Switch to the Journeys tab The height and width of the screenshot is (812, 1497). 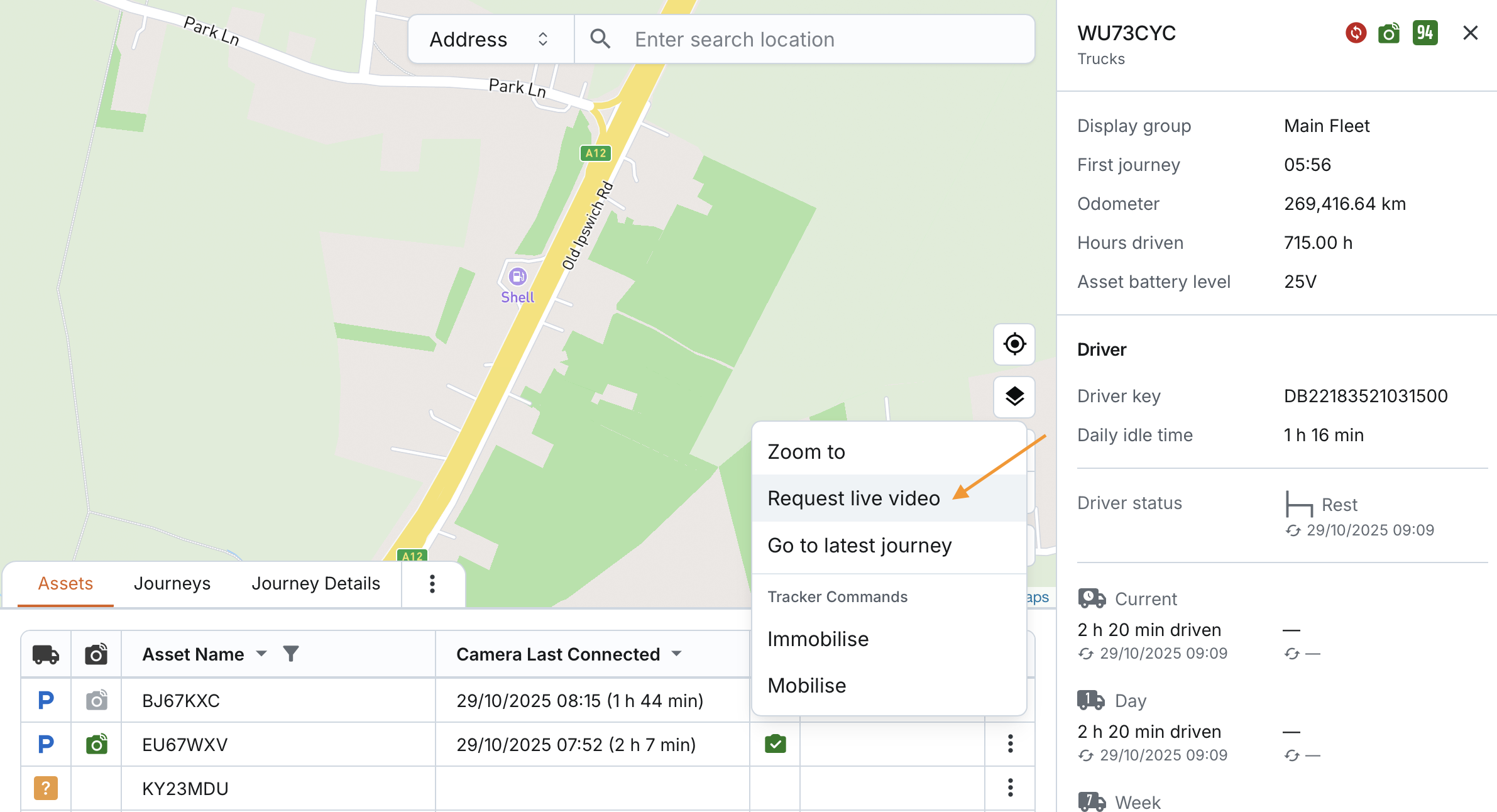pyautogui.click(x=172, y=584)
